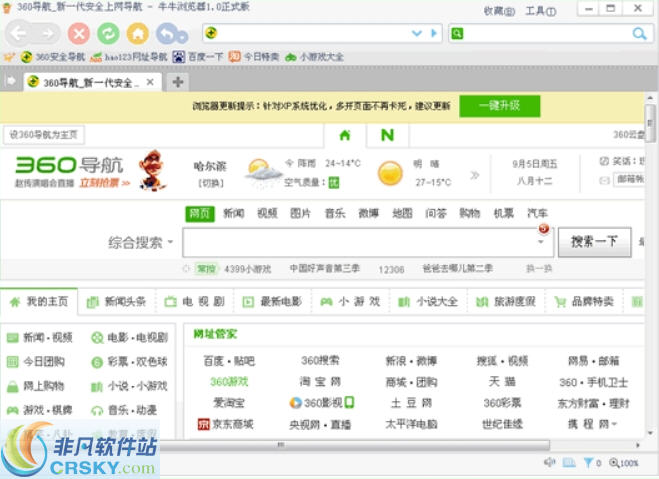
Task: Click the blue undo closed-tab button
Action: pyautogui.click(x=171, y=34)
